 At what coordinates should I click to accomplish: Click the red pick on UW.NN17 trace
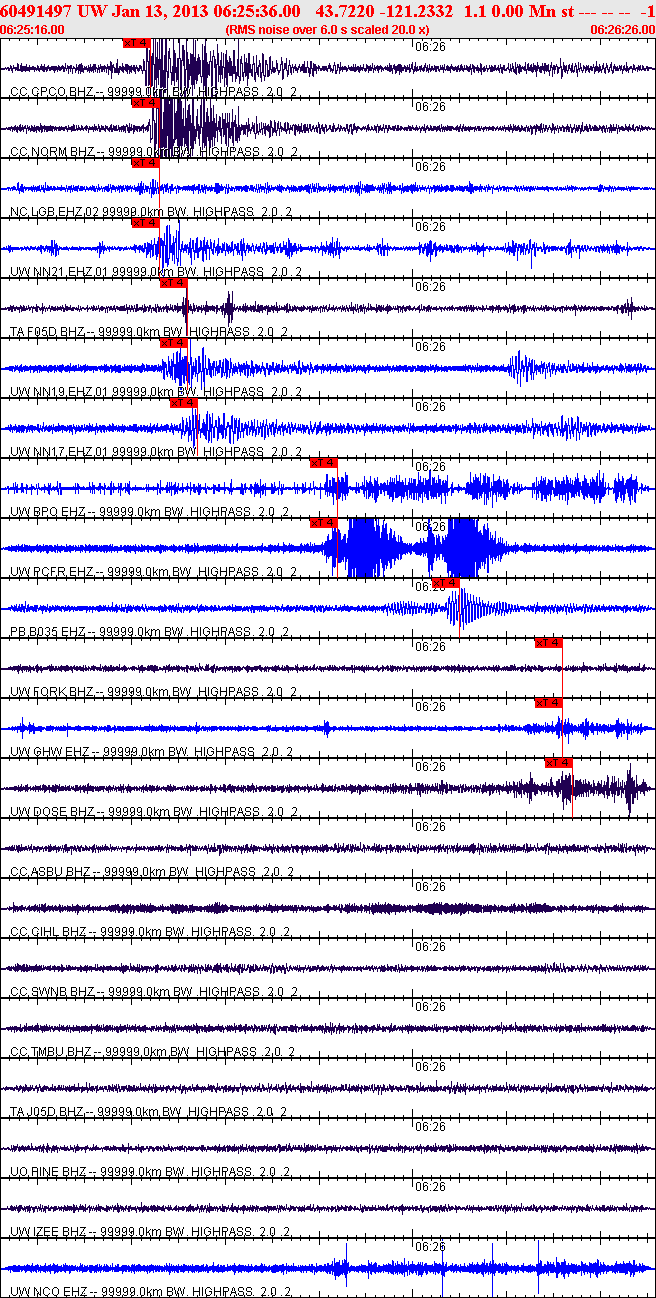tap(183, 403)
